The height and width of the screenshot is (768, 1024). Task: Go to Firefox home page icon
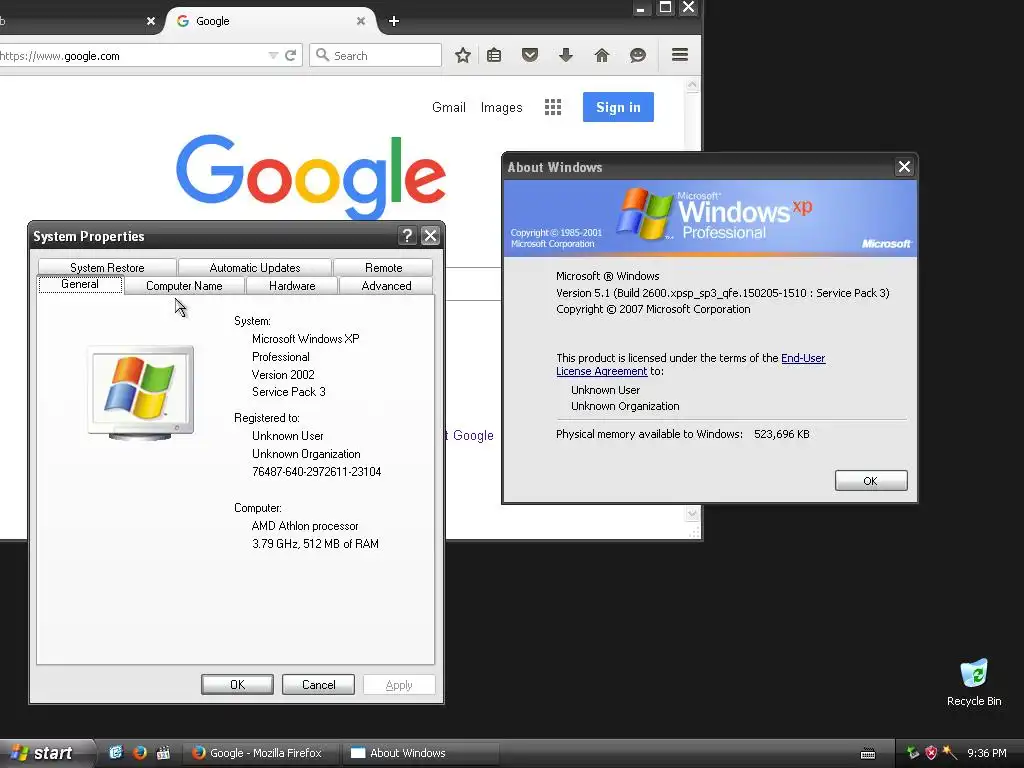click(602, 56)
